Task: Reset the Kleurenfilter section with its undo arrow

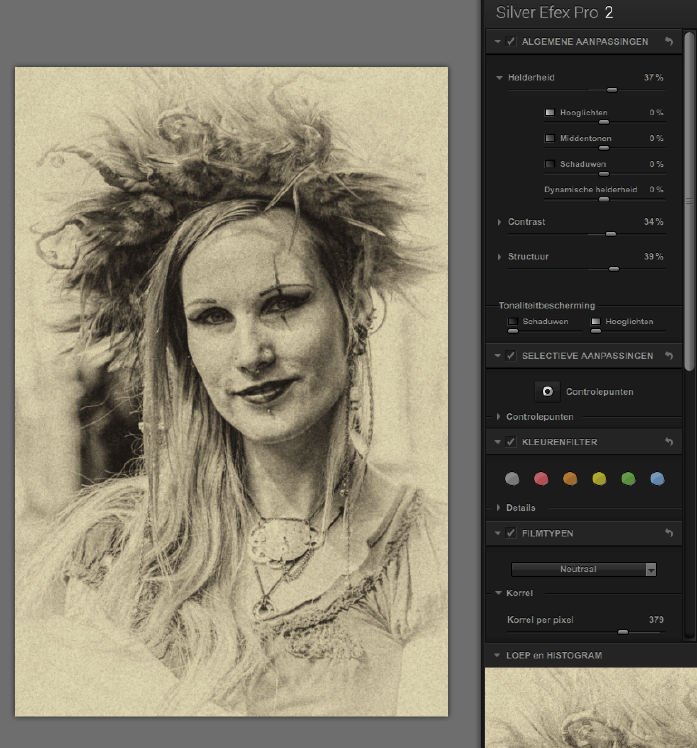Action: [669, 442]
